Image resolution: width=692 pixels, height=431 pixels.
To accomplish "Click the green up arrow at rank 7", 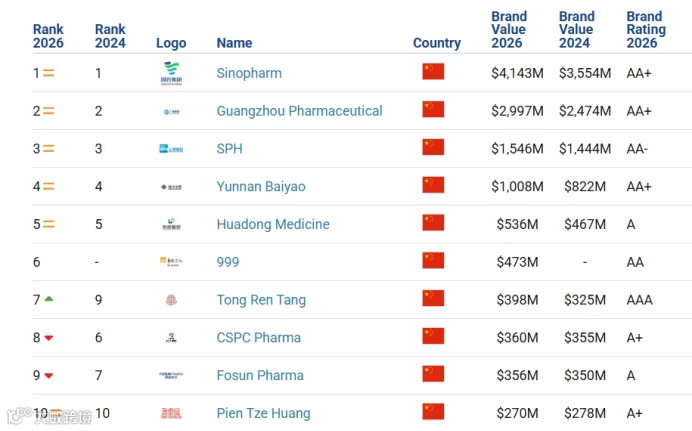I will tap(49, 299).
